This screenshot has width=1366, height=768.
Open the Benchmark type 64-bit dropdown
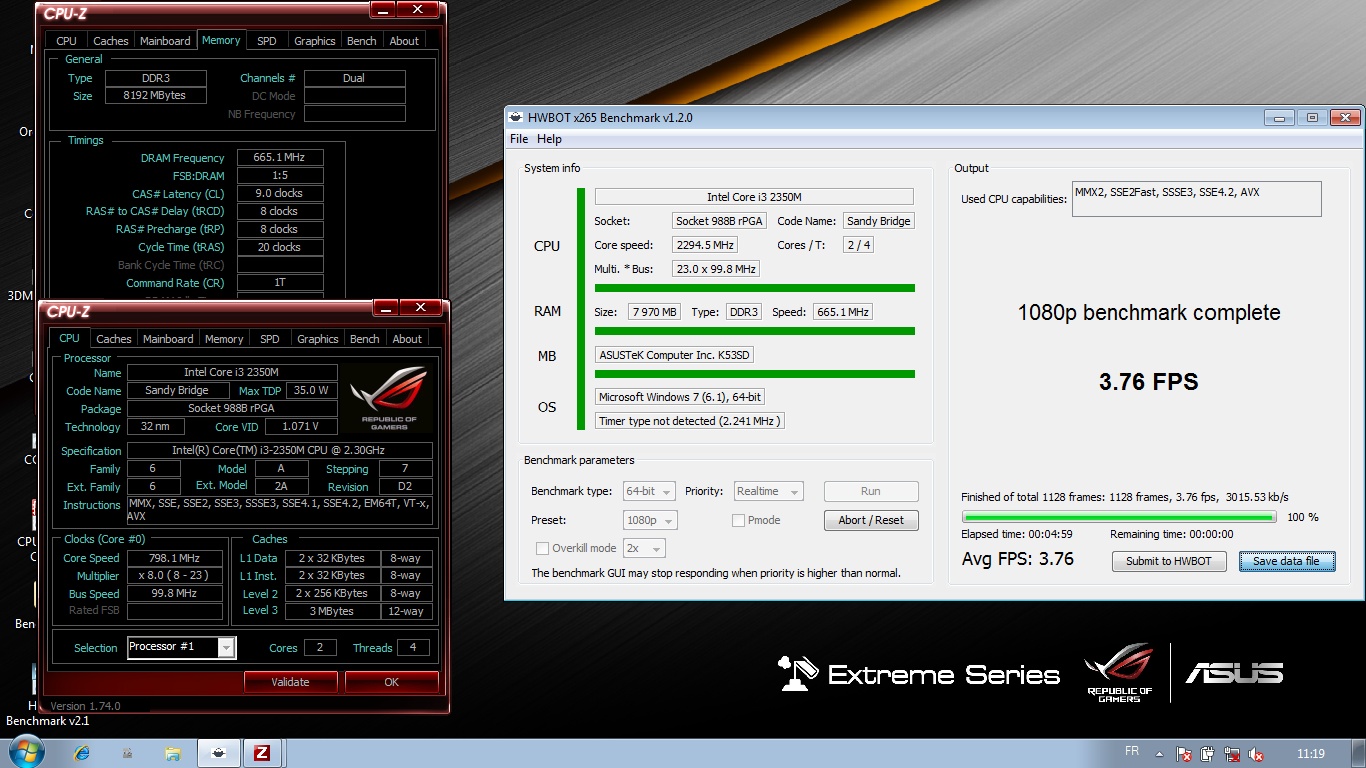click(649, 491)
